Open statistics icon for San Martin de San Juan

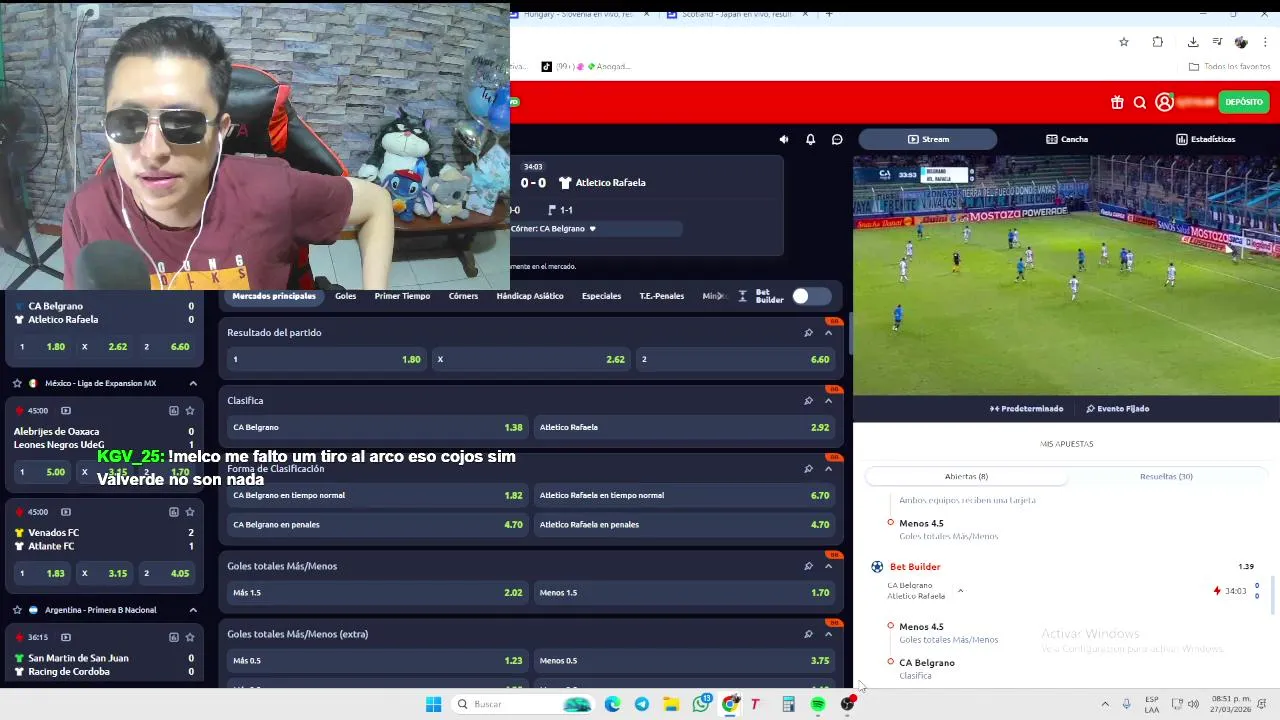point(174,637)
